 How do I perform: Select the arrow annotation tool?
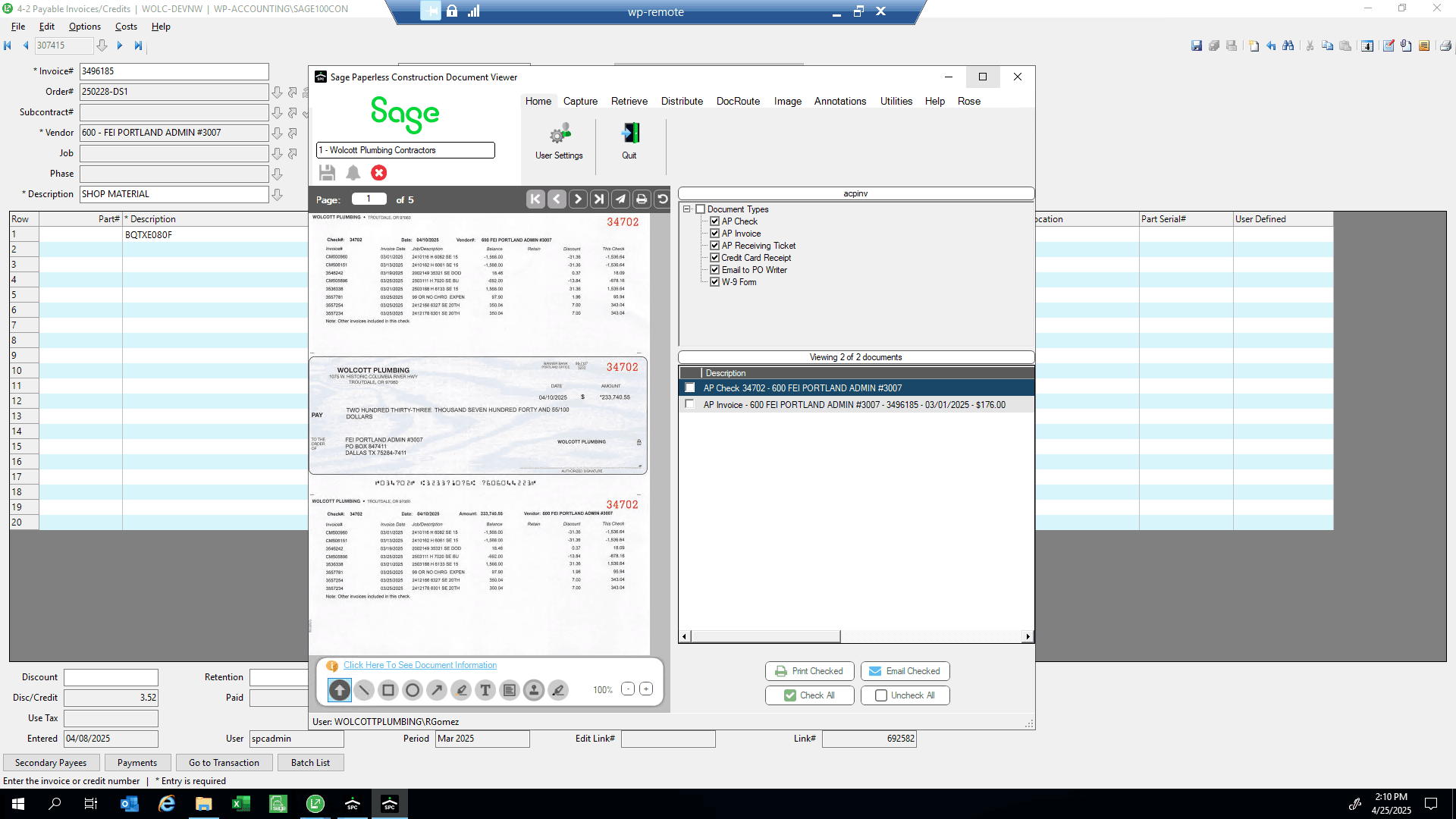click(x=437, y=690)
